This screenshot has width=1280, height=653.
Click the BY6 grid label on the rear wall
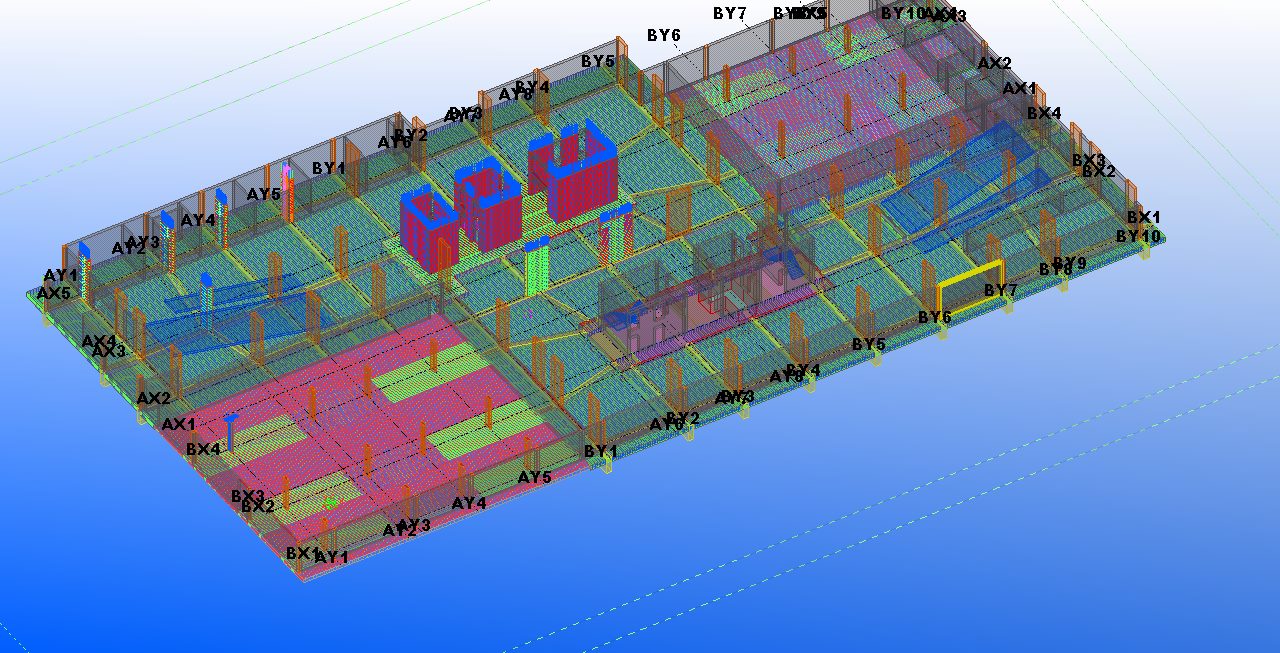click(664, 35)
